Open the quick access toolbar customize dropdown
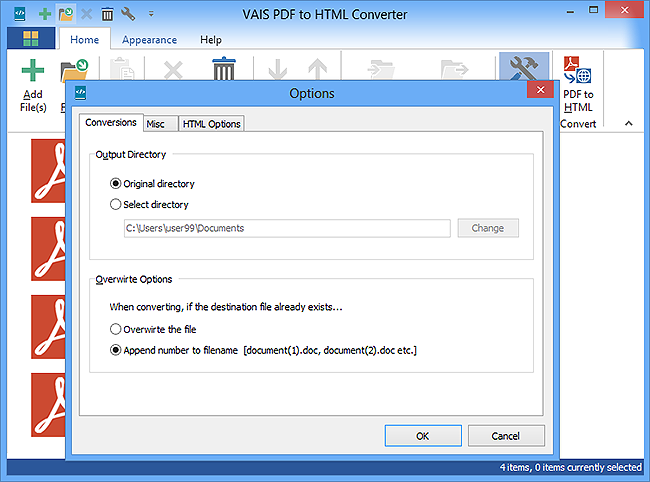This screenshot has height=482, width=650. point(151,14)
